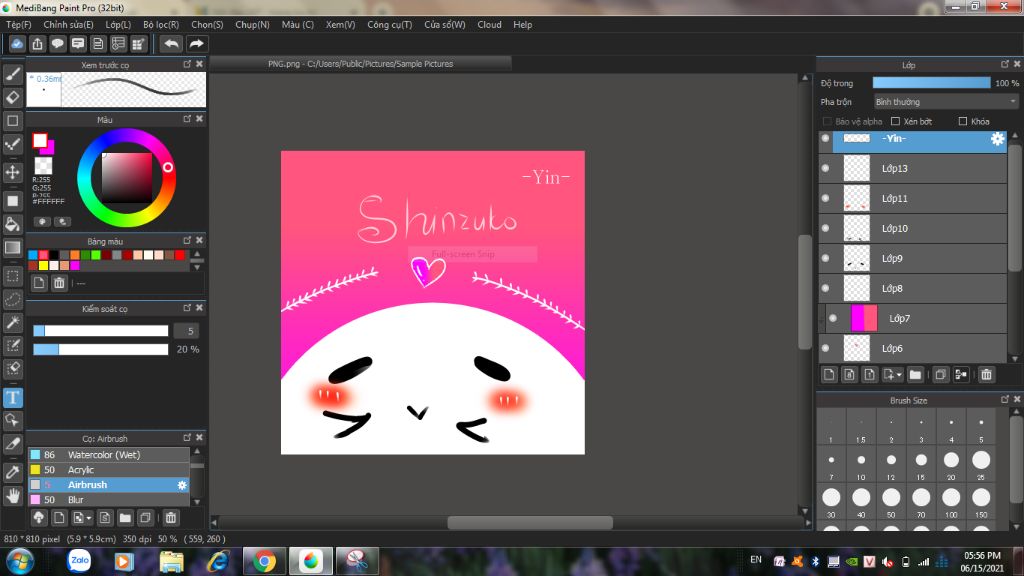Click the Redo arrow in toolbar
The height and width of the screenshot is (576, 1024).
196,44
